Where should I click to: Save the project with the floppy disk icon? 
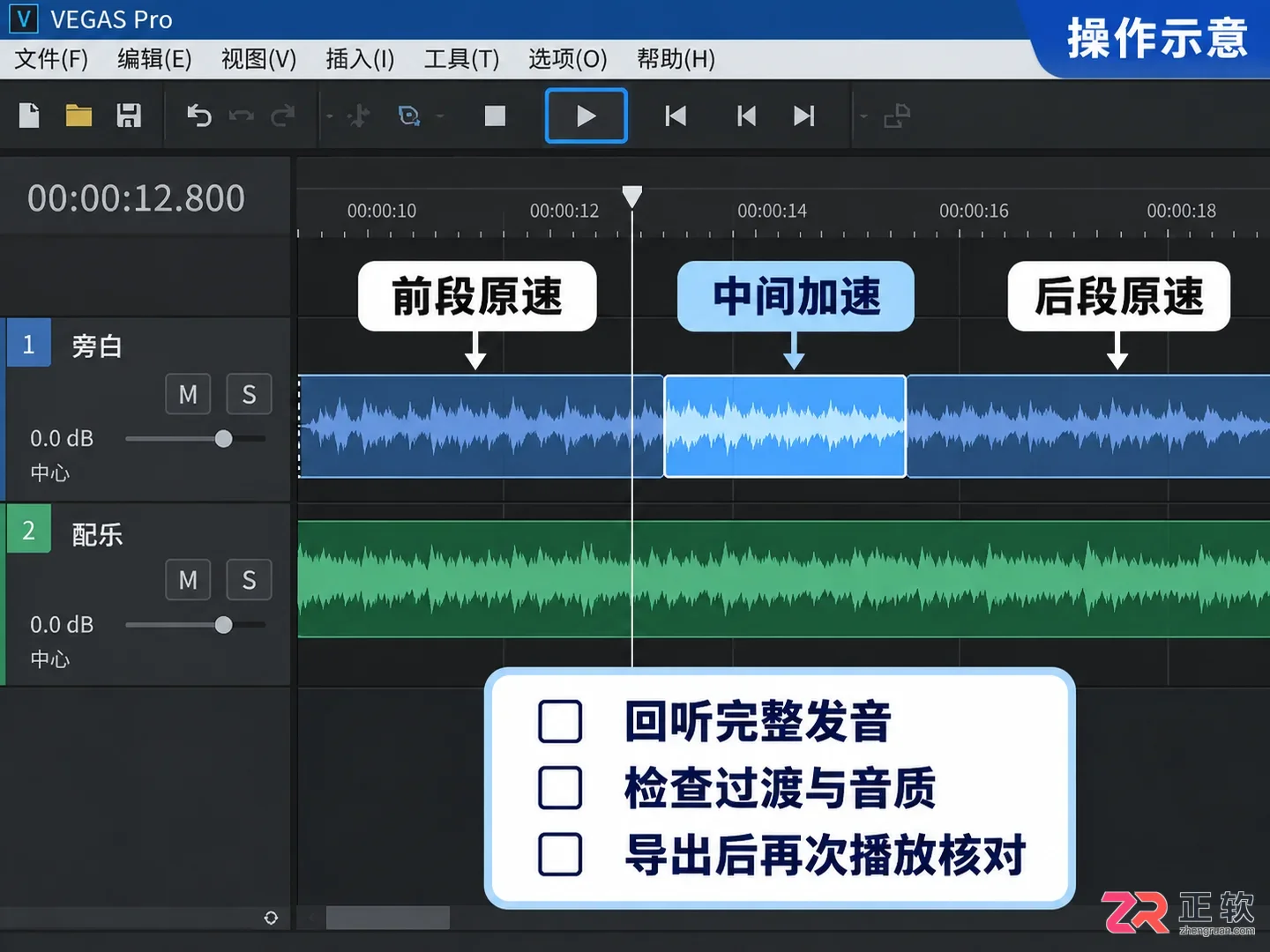point(129,115)
